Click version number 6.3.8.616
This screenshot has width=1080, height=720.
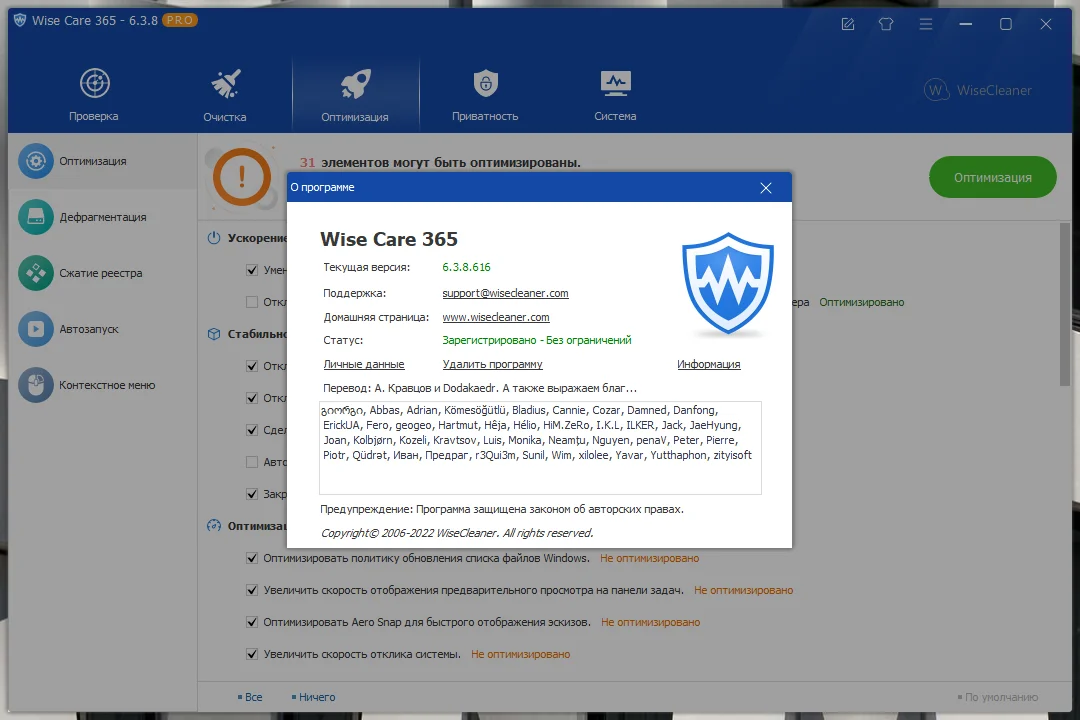pyautogui.click(x=466, y=267)
